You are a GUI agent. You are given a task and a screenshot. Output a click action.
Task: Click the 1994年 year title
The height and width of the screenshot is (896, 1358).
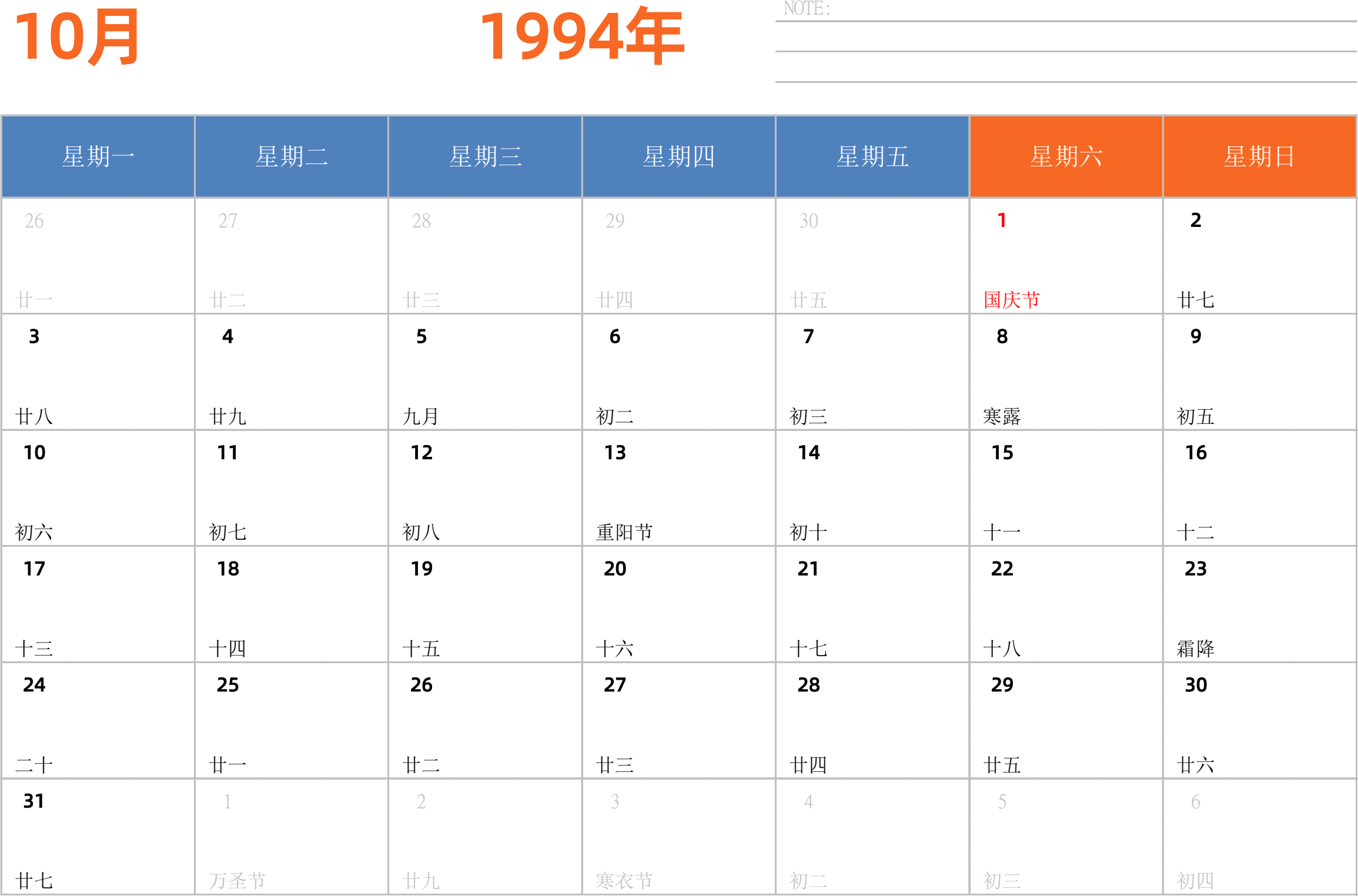pos(582,36)
